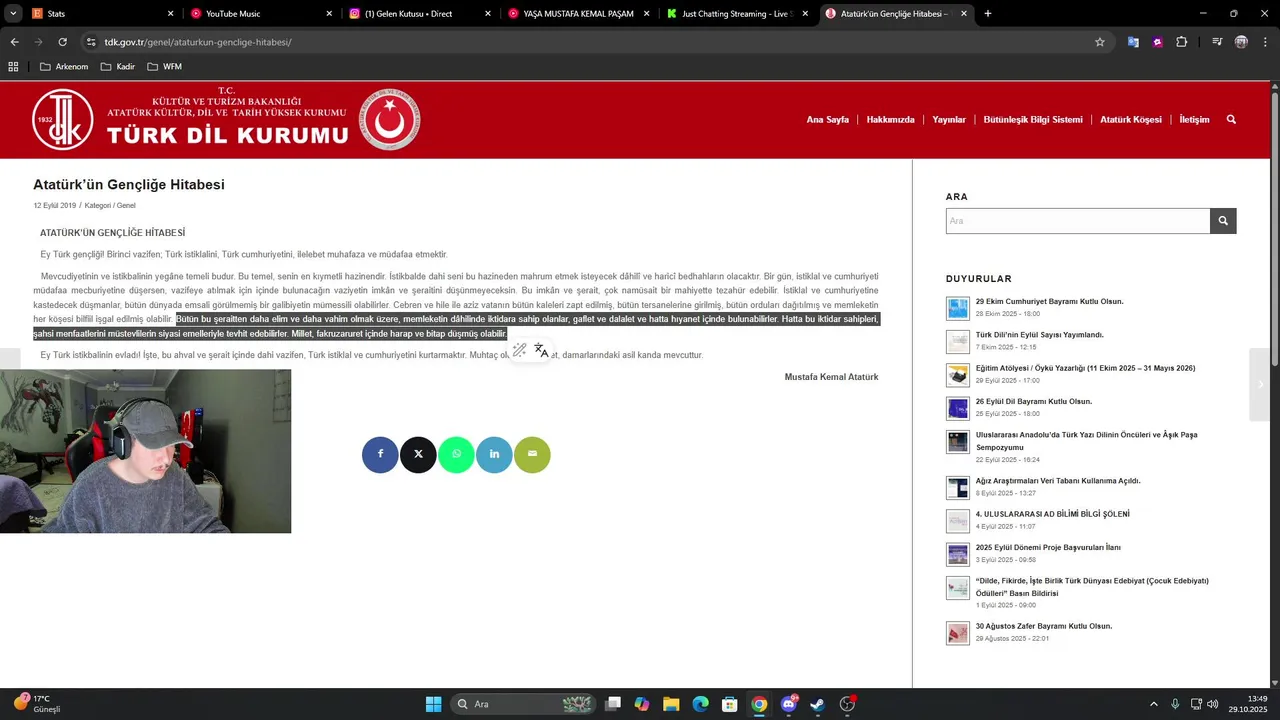Share the article on Facebook
This screenshot has width=1280, height=720.
380,454
